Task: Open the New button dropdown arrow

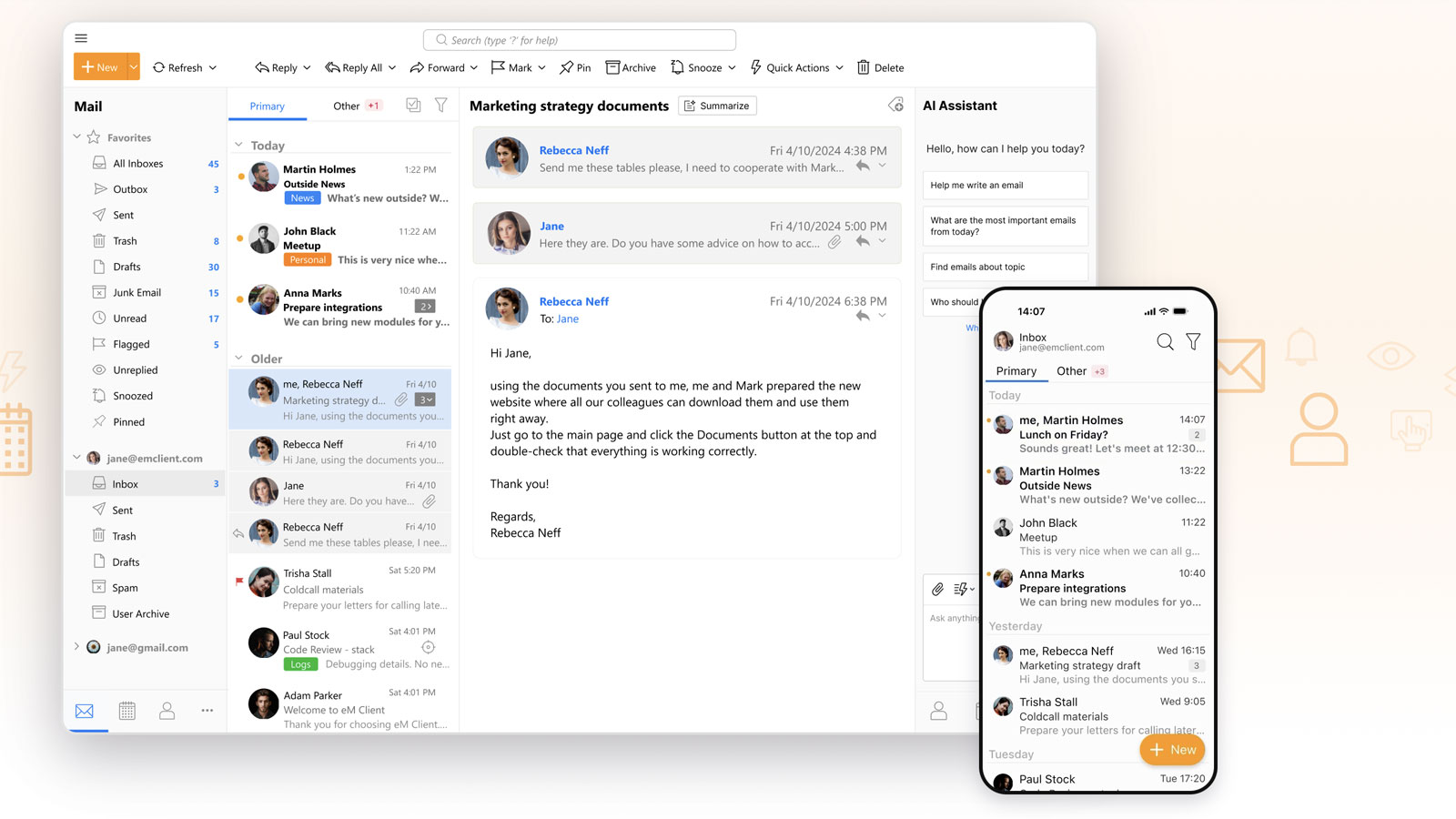Action: coord(134,66)
